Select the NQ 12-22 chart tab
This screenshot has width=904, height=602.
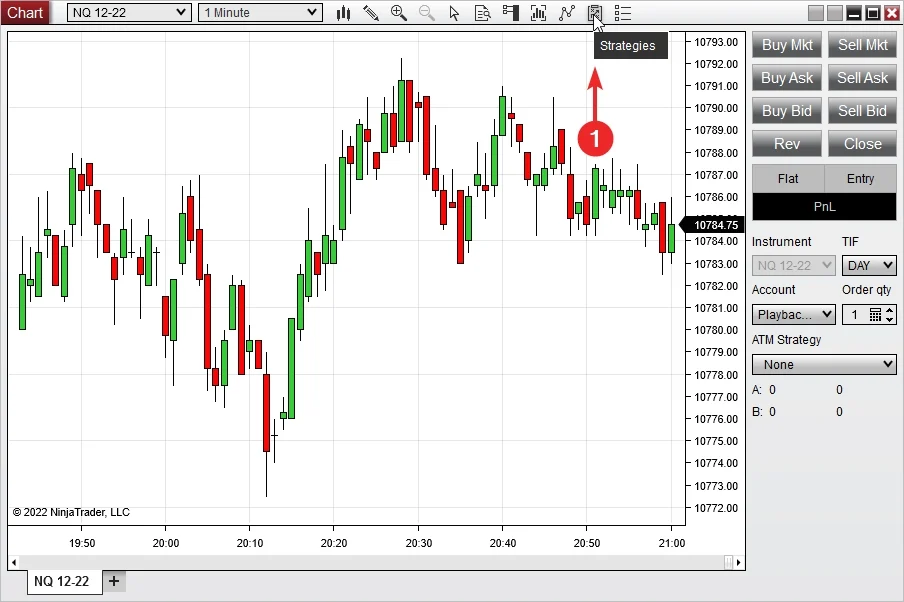tap(62, 581)
